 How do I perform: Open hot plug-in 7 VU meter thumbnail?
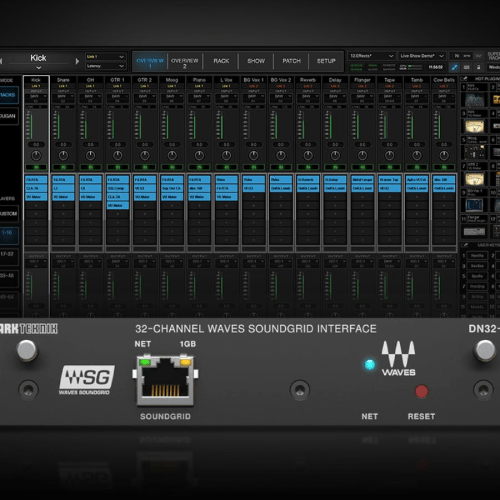pyautogui.click(x=474, y=179)
